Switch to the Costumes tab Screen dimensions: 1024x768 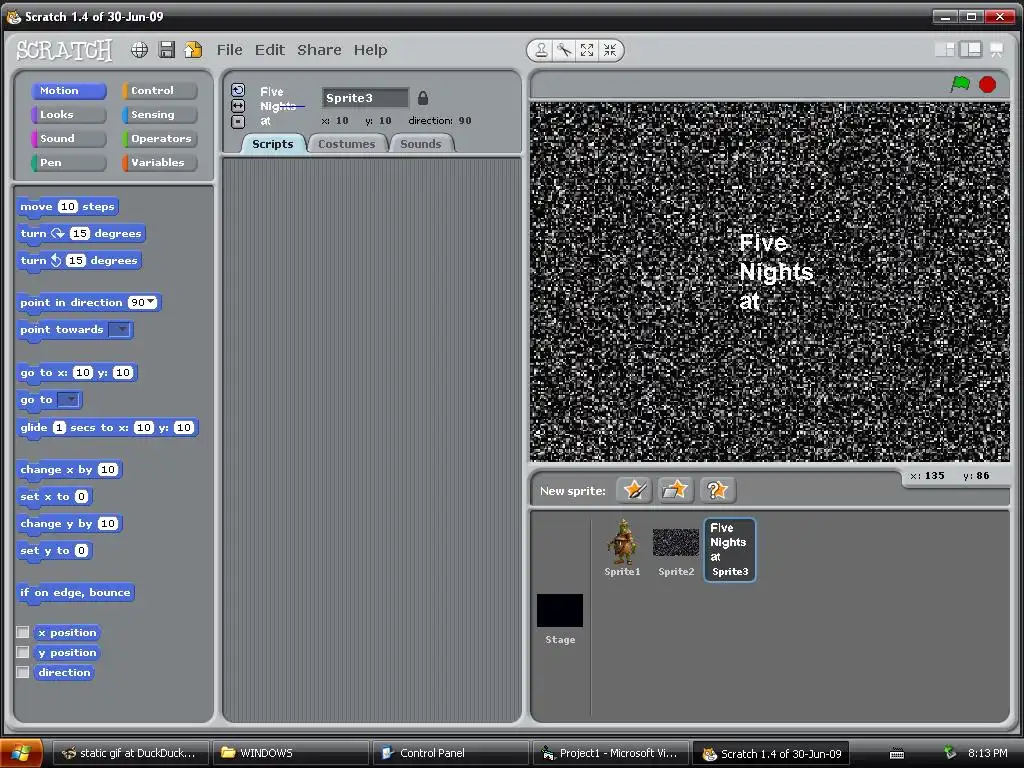tap(347, 144)
